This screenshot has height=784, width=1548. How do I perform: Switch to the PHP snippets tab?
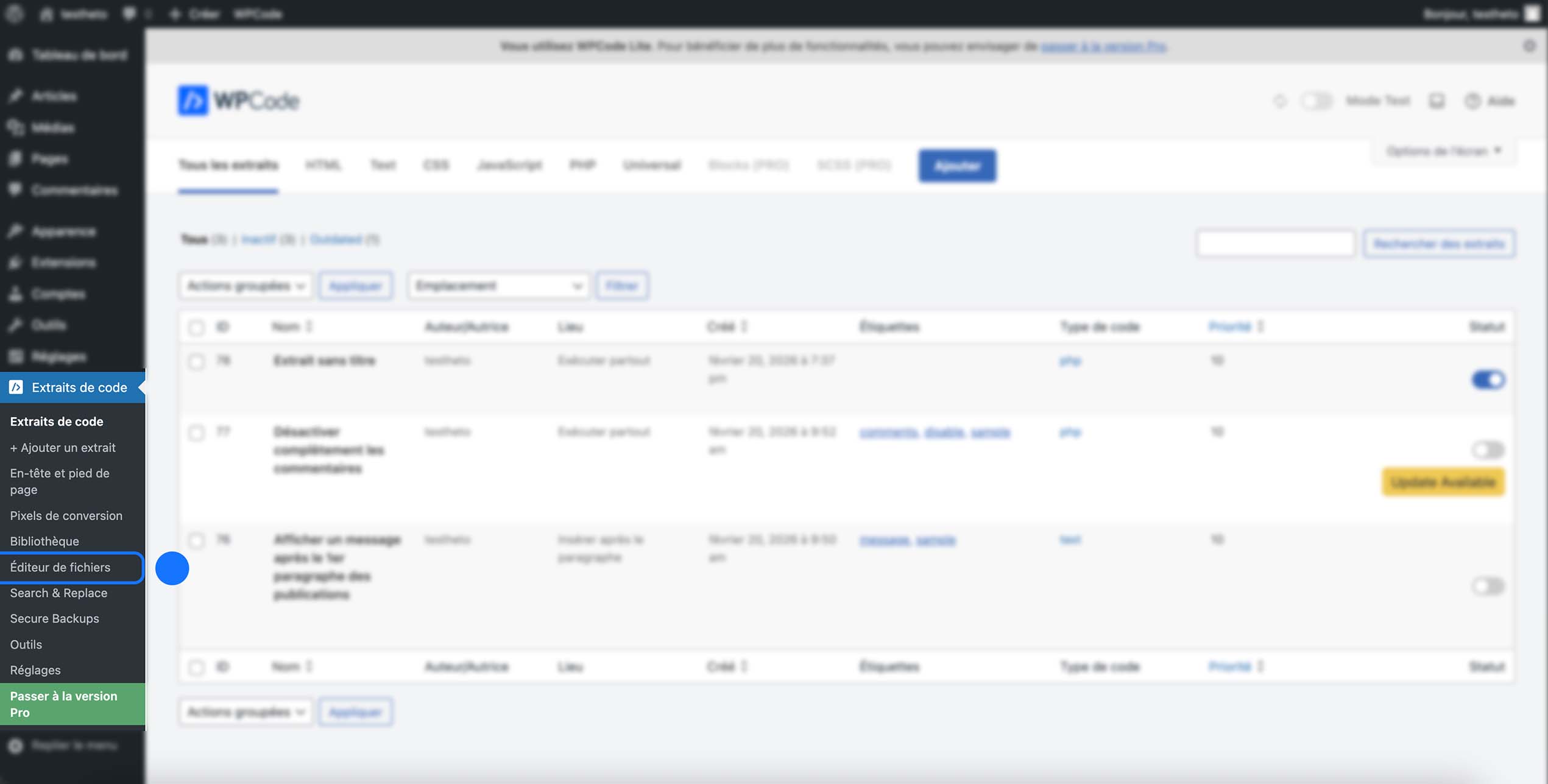click(x=582, y=165)
